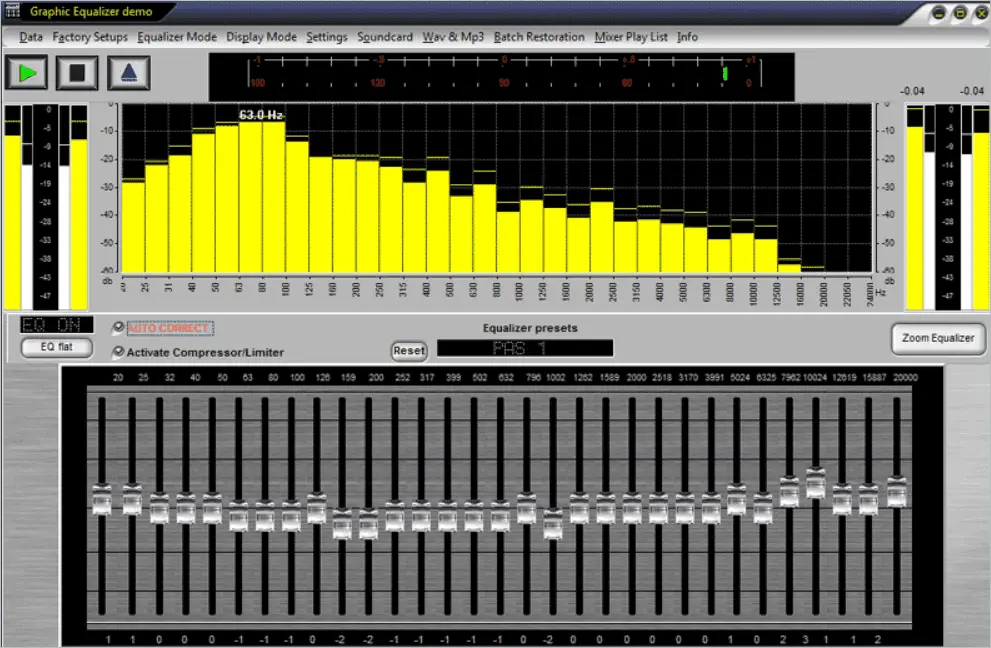Open the Data menu

click(x=31, y=37)
